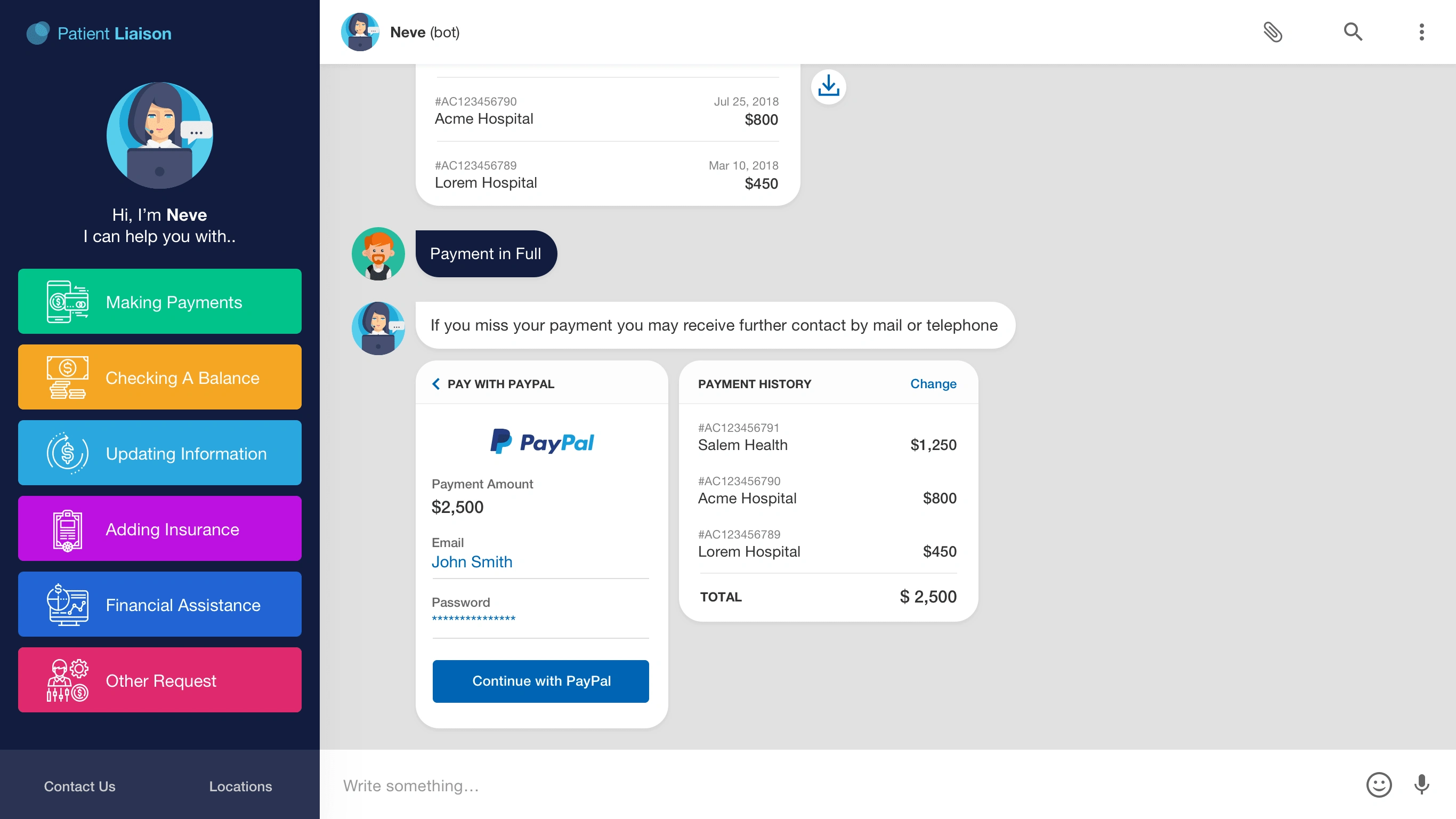Select Making Payments option
The height and width of the screenshot is (819, 1456).
pyautogui.click(x=160, y=301)
